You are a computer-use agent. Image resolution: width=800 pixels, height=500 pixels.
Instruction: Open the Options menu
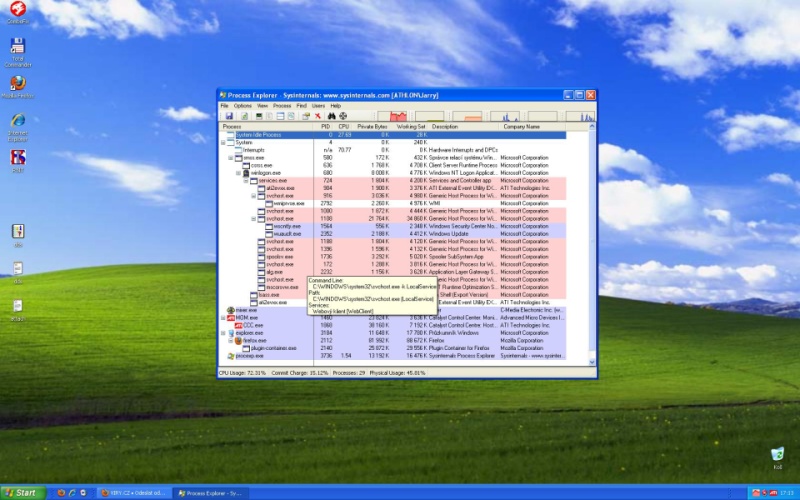(242, 105)
